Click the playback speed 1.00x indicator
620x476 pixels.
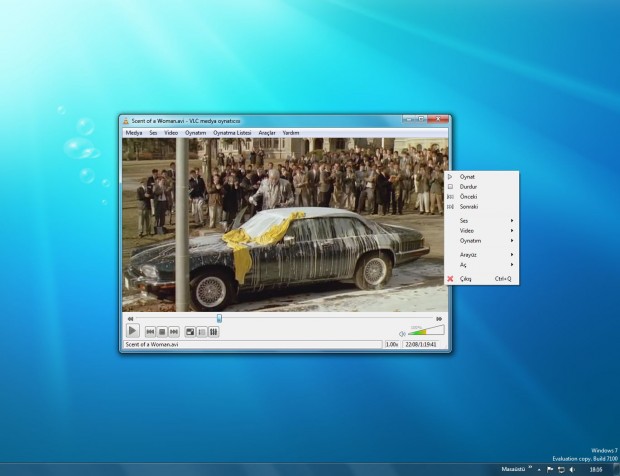(392, 345)
